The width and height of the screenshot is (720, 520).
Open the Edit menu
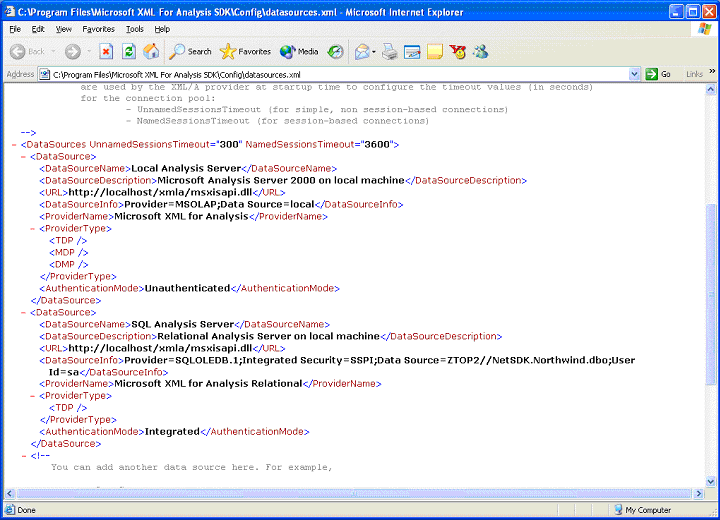[x=38, y=29]
